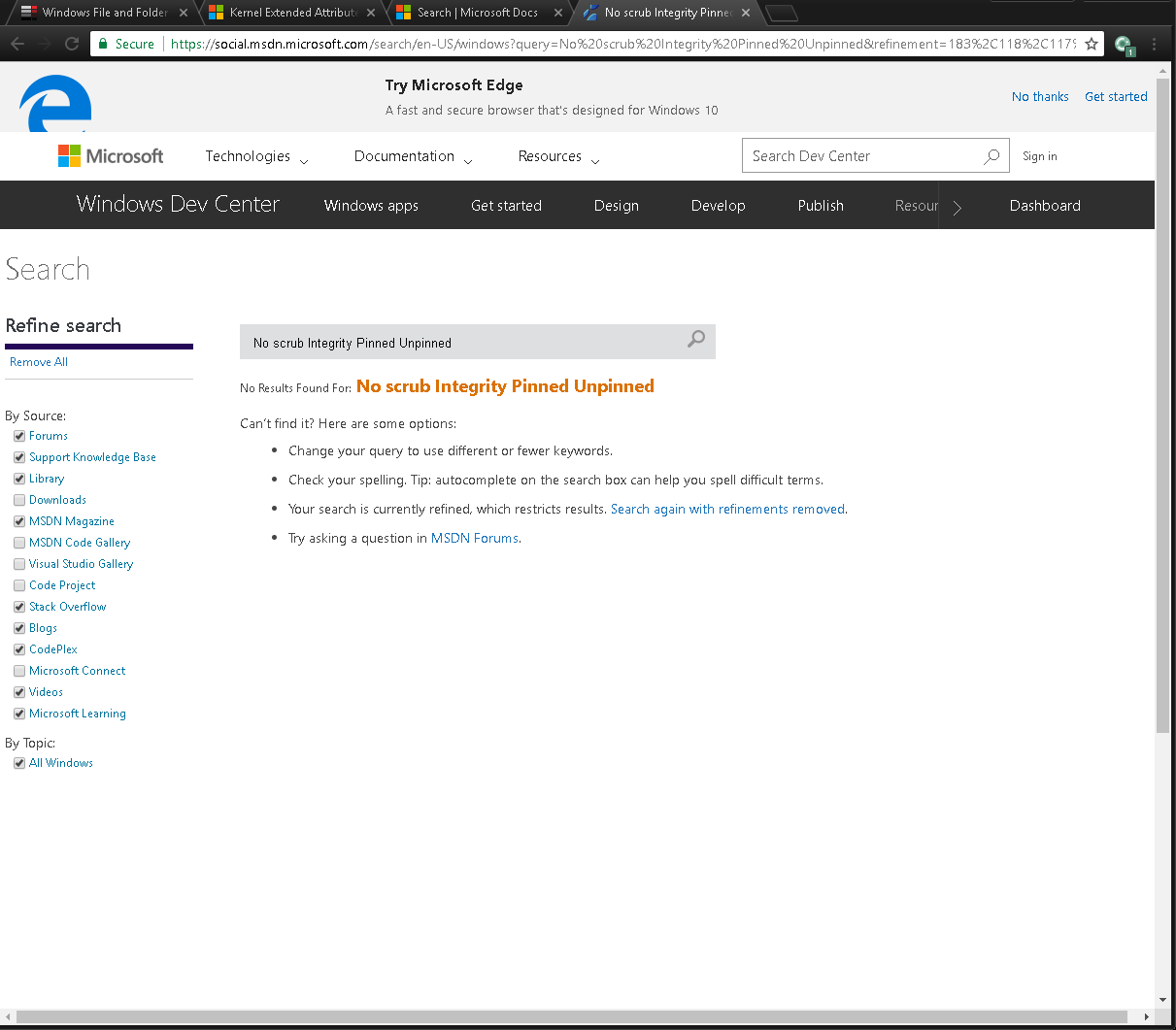Enable the Downloads source filter

(18, 499)
